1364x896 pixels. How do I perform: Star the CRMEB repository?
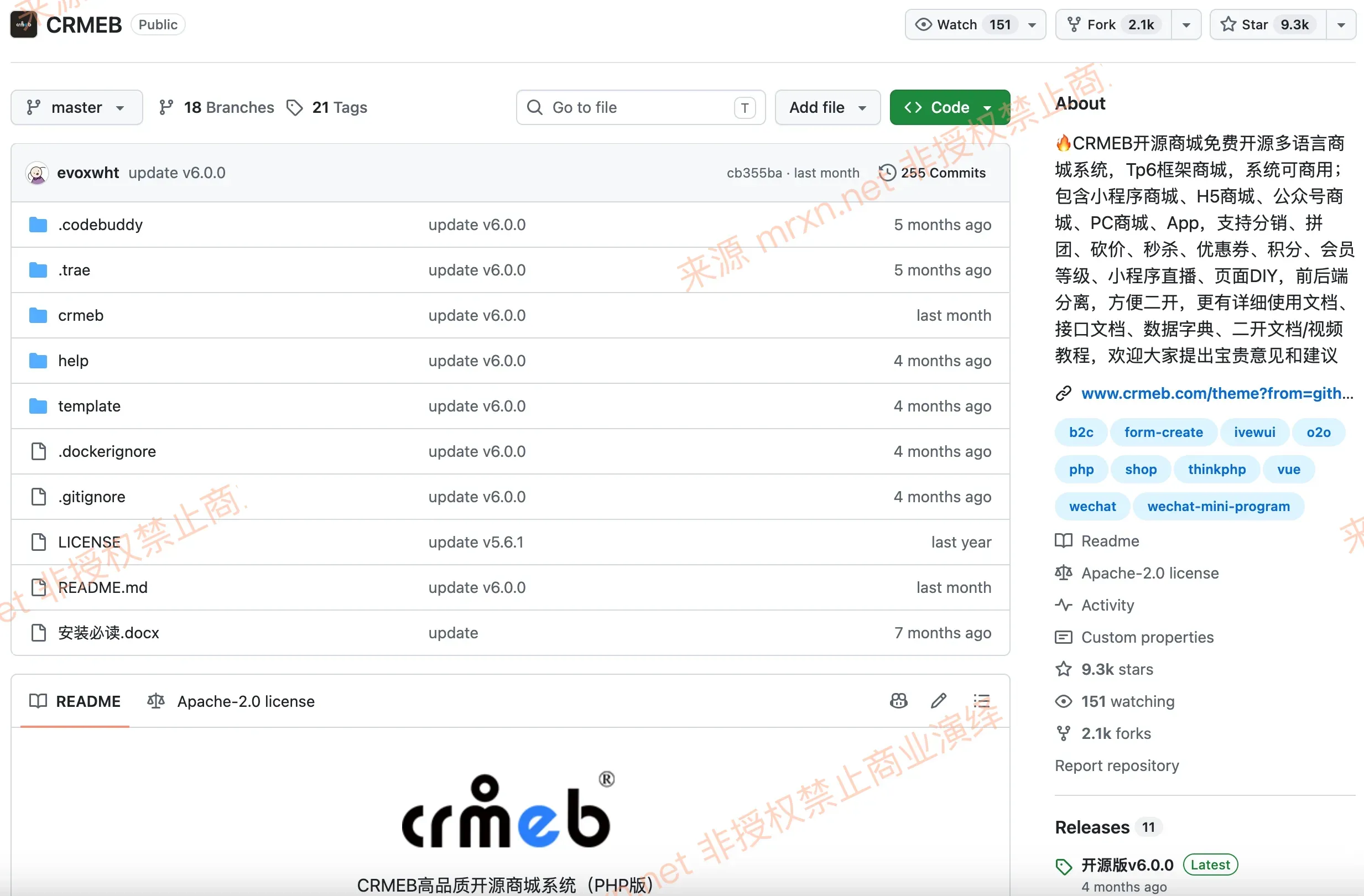[1268, 25]
